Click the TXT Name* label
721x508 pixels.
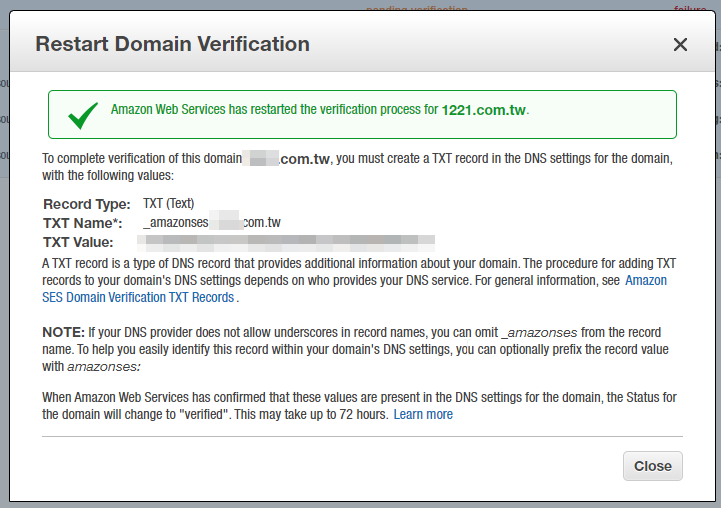pyautogui.click(x=83, y=223)
